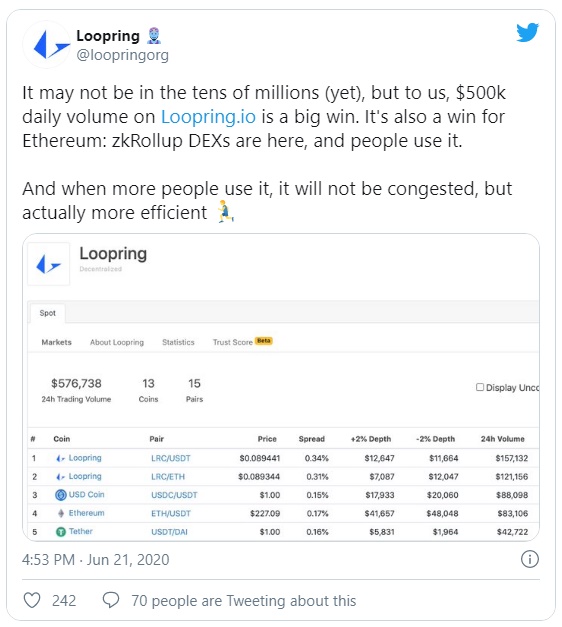This screenshot has height=627, width=562.
Task: Click the USD Coin icon in row 3
Action: (60, 495)
